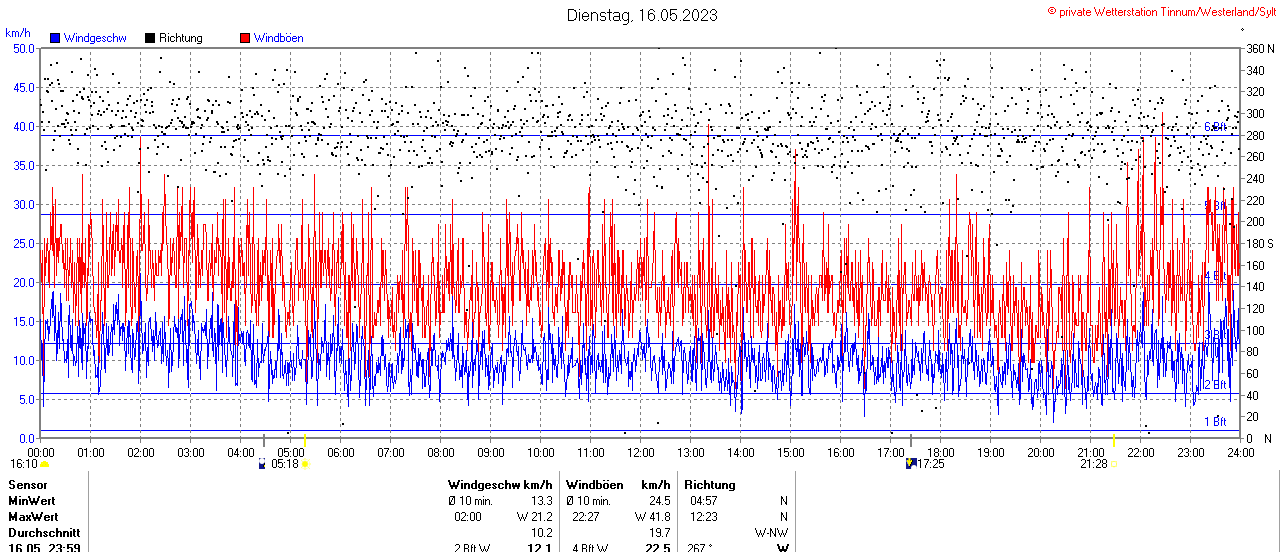Image resolution: width=1280 pixels, height=552 pixels.
Task: Click the Sensor header in the table
Action: (x=28, y=484)
